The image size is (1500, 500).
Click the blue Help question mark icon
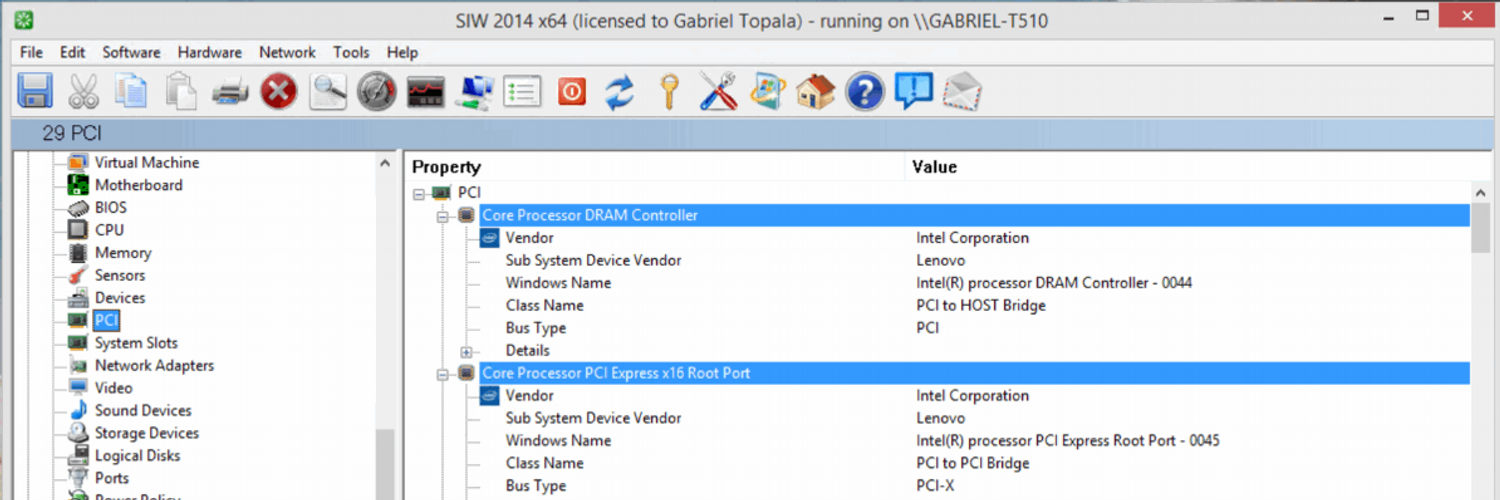point(865,92)
